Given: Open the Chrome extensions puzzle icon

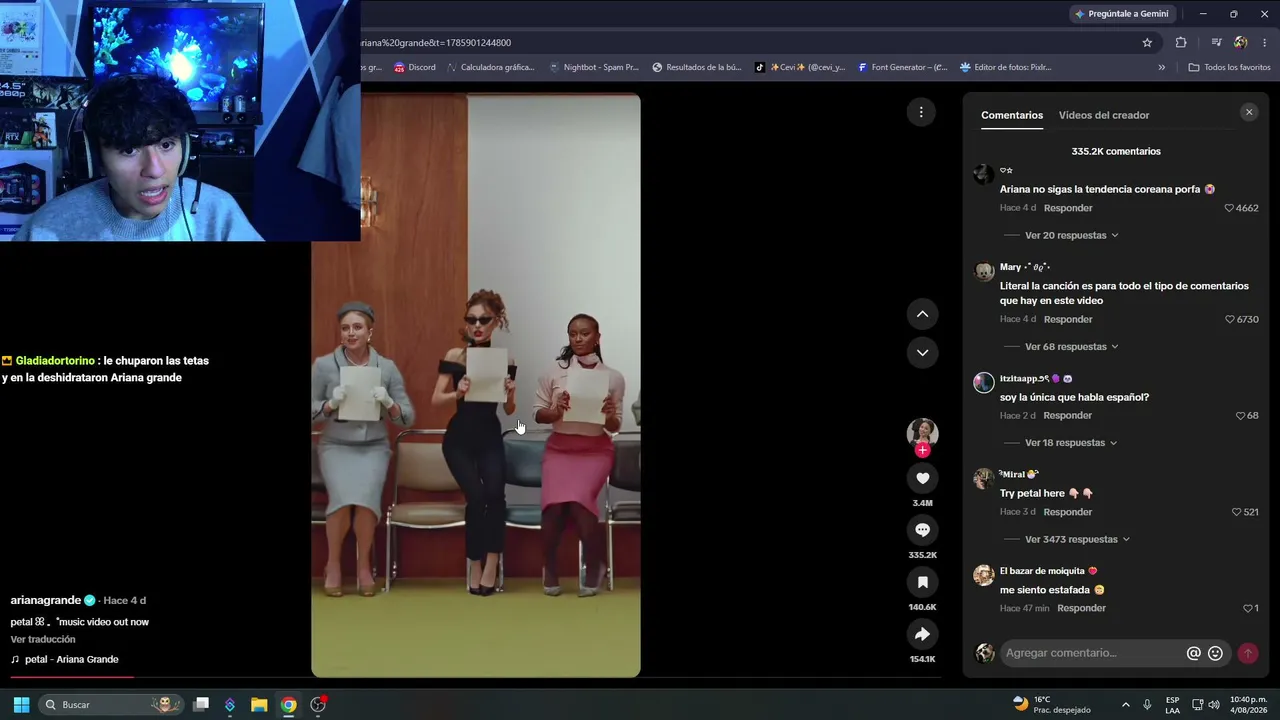Looking at the screenshot, I should [1181, 43].
